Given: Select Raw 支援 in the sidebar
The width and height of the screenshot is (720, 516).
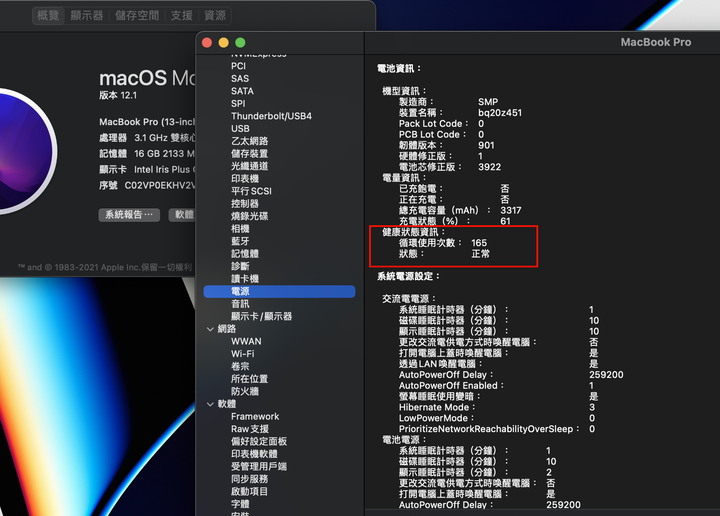Looking at the screenshot, I should [x=250, y=429].
